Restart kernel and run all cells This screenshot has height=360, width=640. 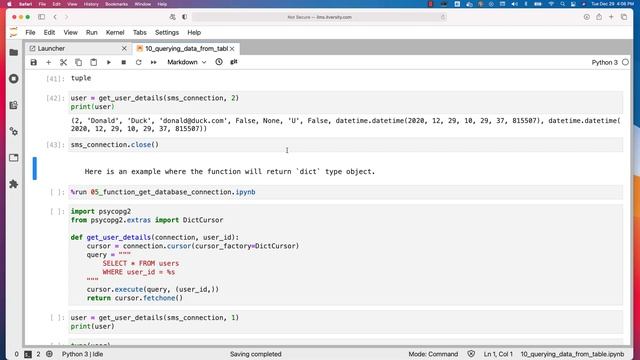[x=153, y=62]
